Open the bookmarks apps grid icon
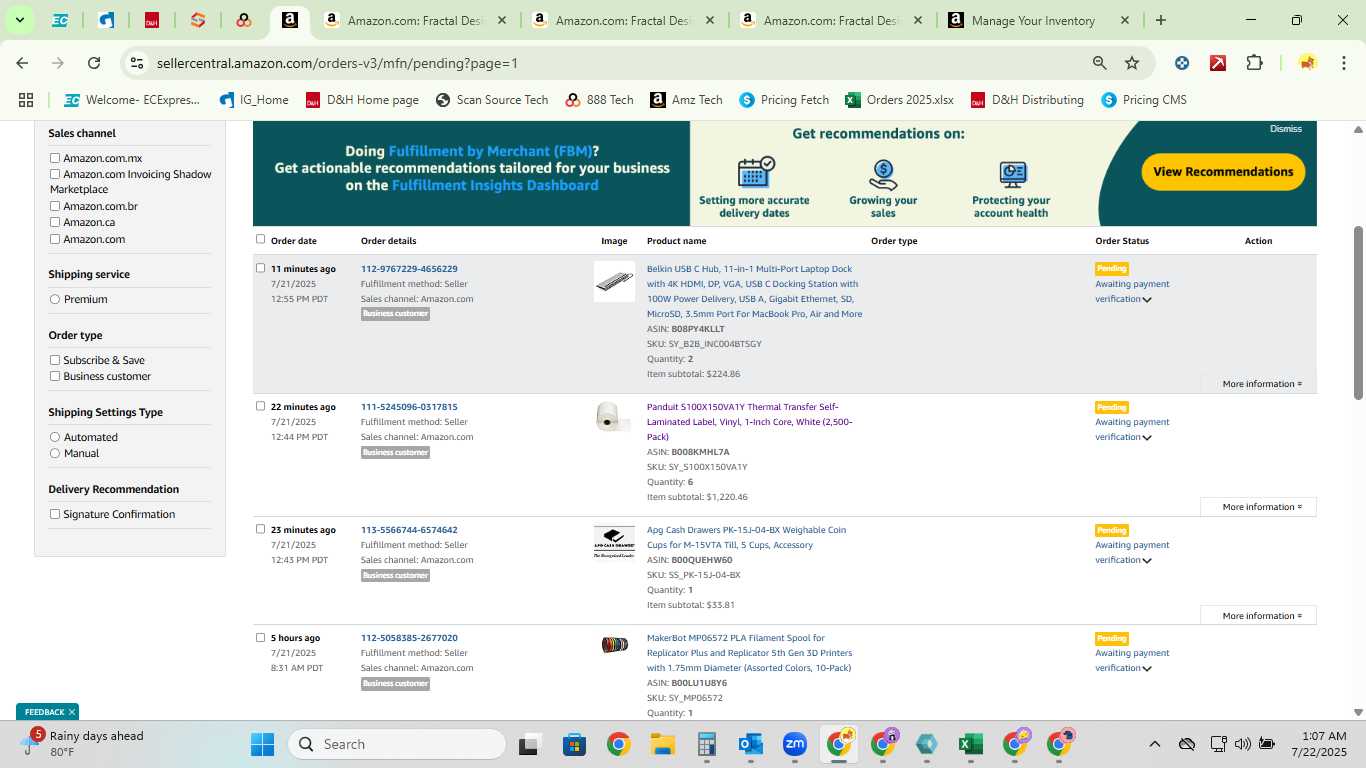Screen dimensions: 1366x768 (x=26, y=100)
